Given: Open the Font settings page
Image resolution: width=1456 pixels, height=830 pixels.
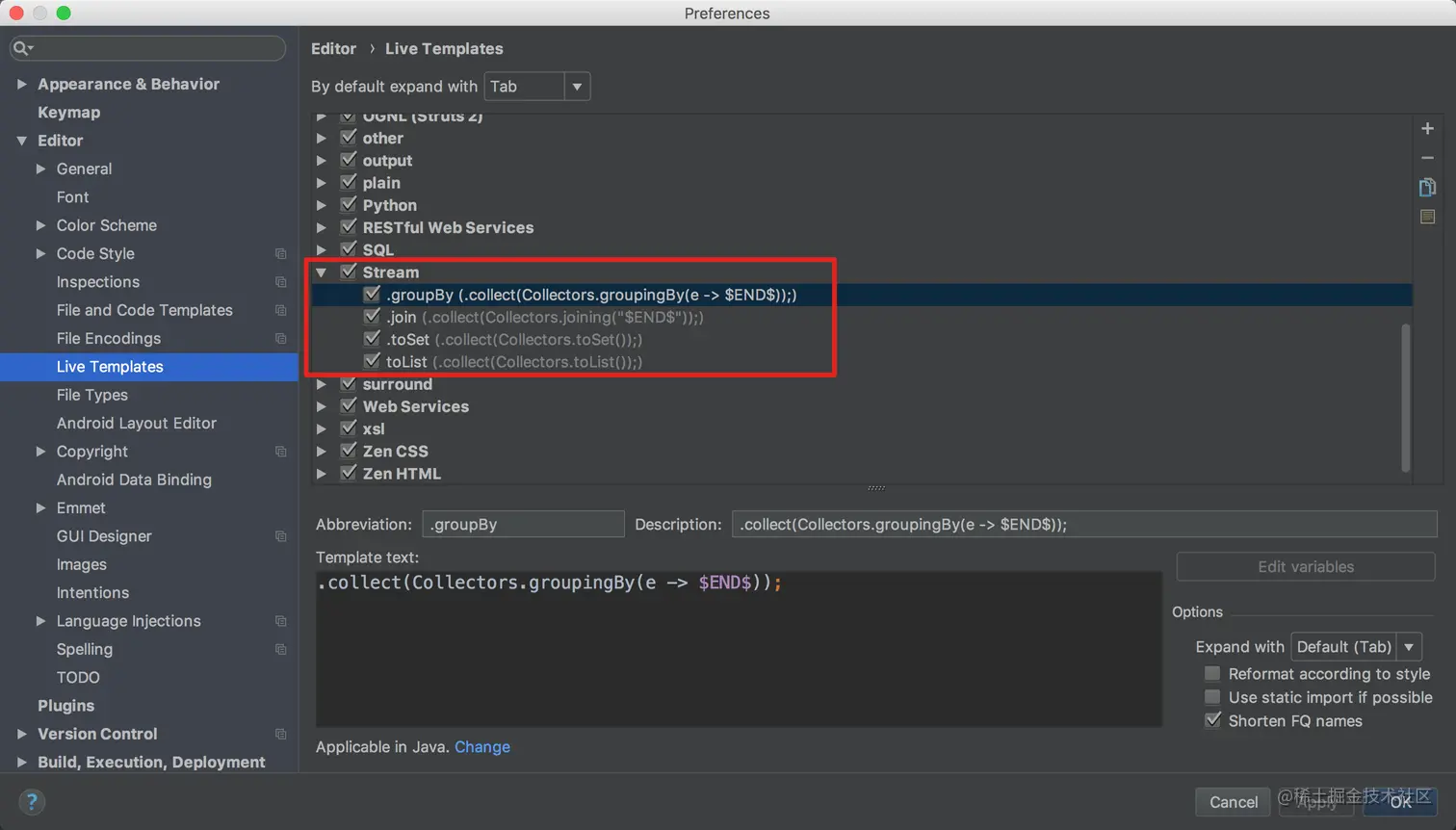Looking at the screenshot, I should [x=72, y=197].
